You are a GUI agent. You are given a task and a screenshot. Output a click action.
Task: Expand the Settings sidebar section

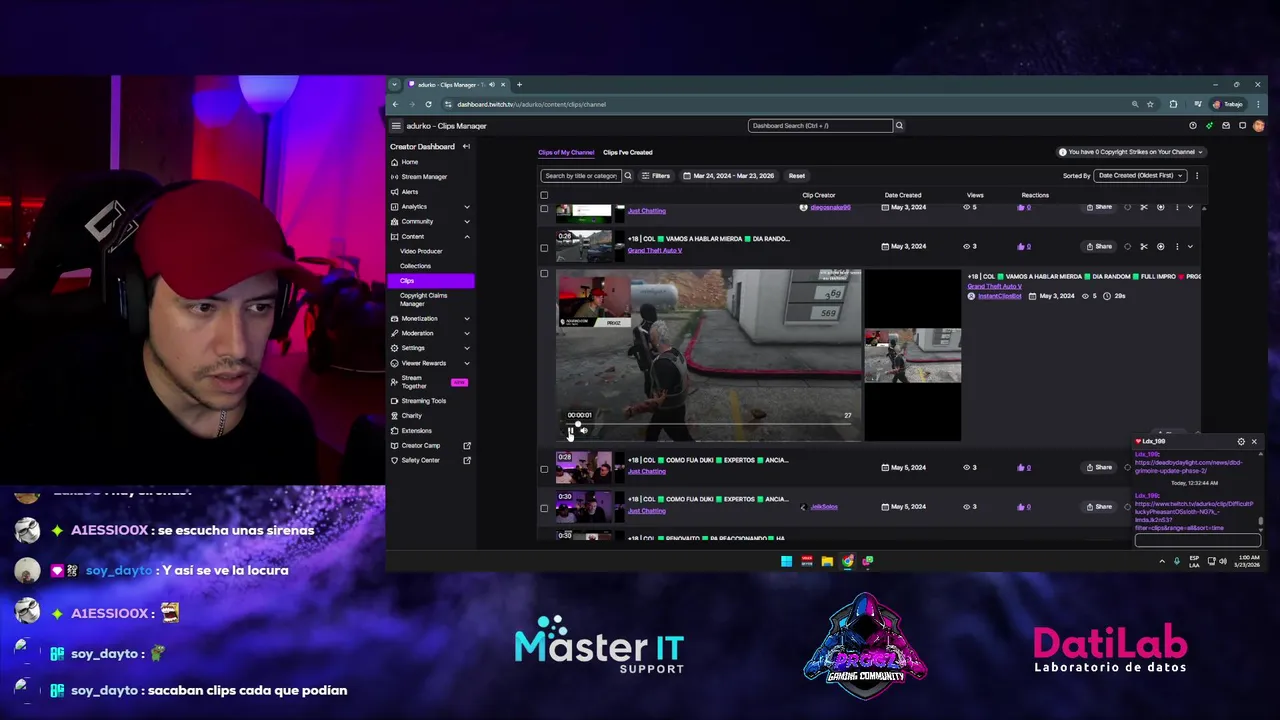(x=467, y=348)
